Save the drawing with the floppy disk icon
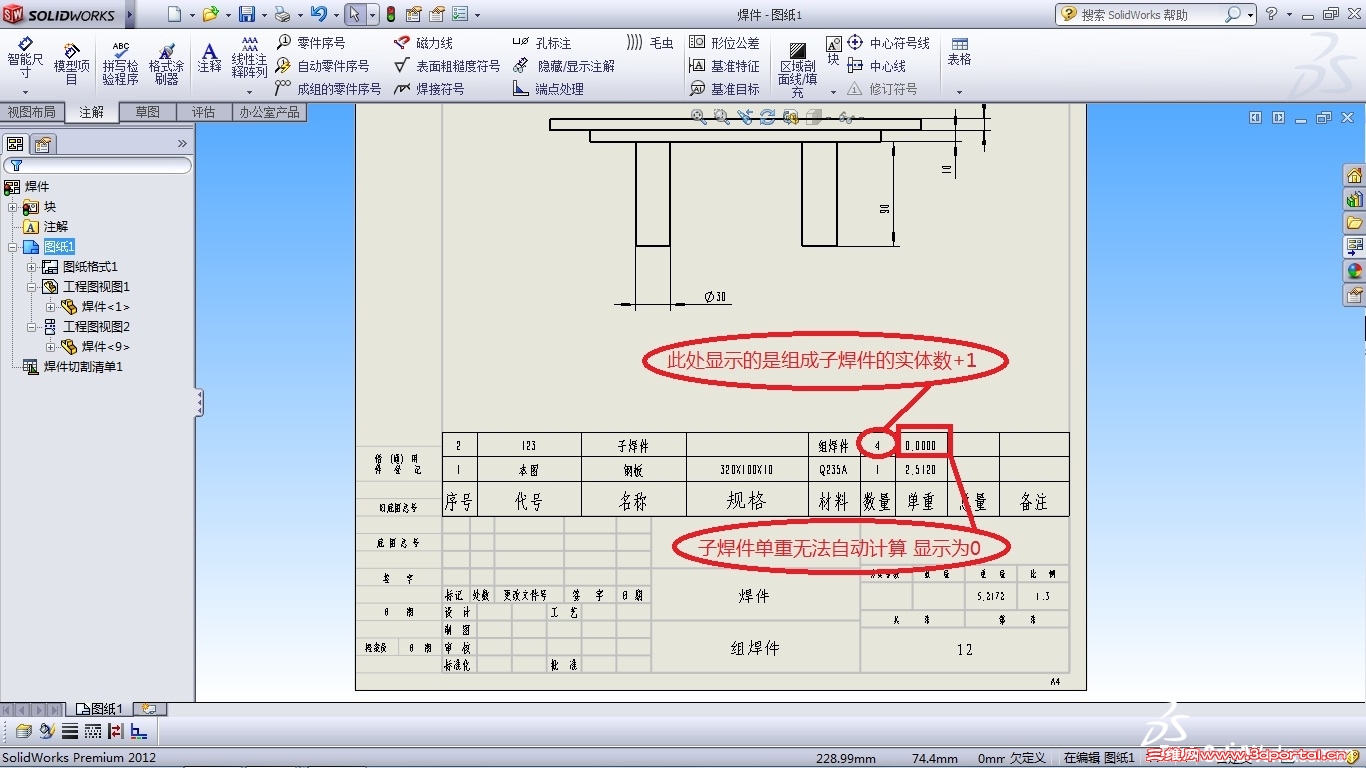The image size is (1366, 768). click(246, 14)
